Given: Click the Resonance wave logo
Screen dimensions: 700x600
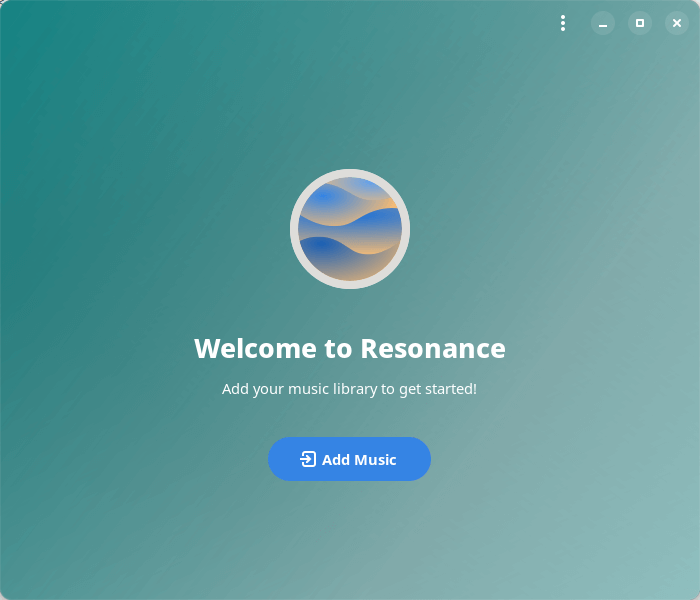Looking at the screenshot, I should pyautogui.click(x=350, y=229).
